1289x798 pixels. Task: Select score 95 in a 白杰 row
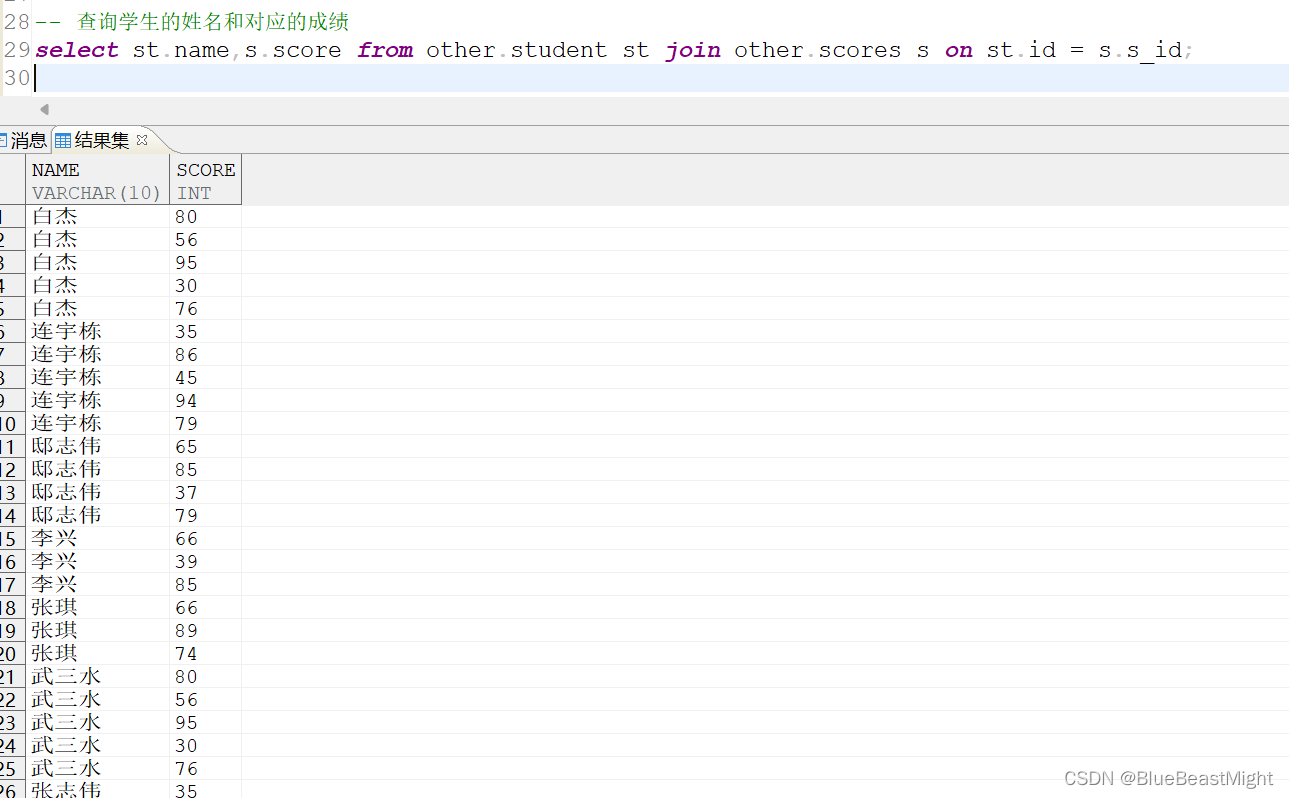click(x=205, y=262)
